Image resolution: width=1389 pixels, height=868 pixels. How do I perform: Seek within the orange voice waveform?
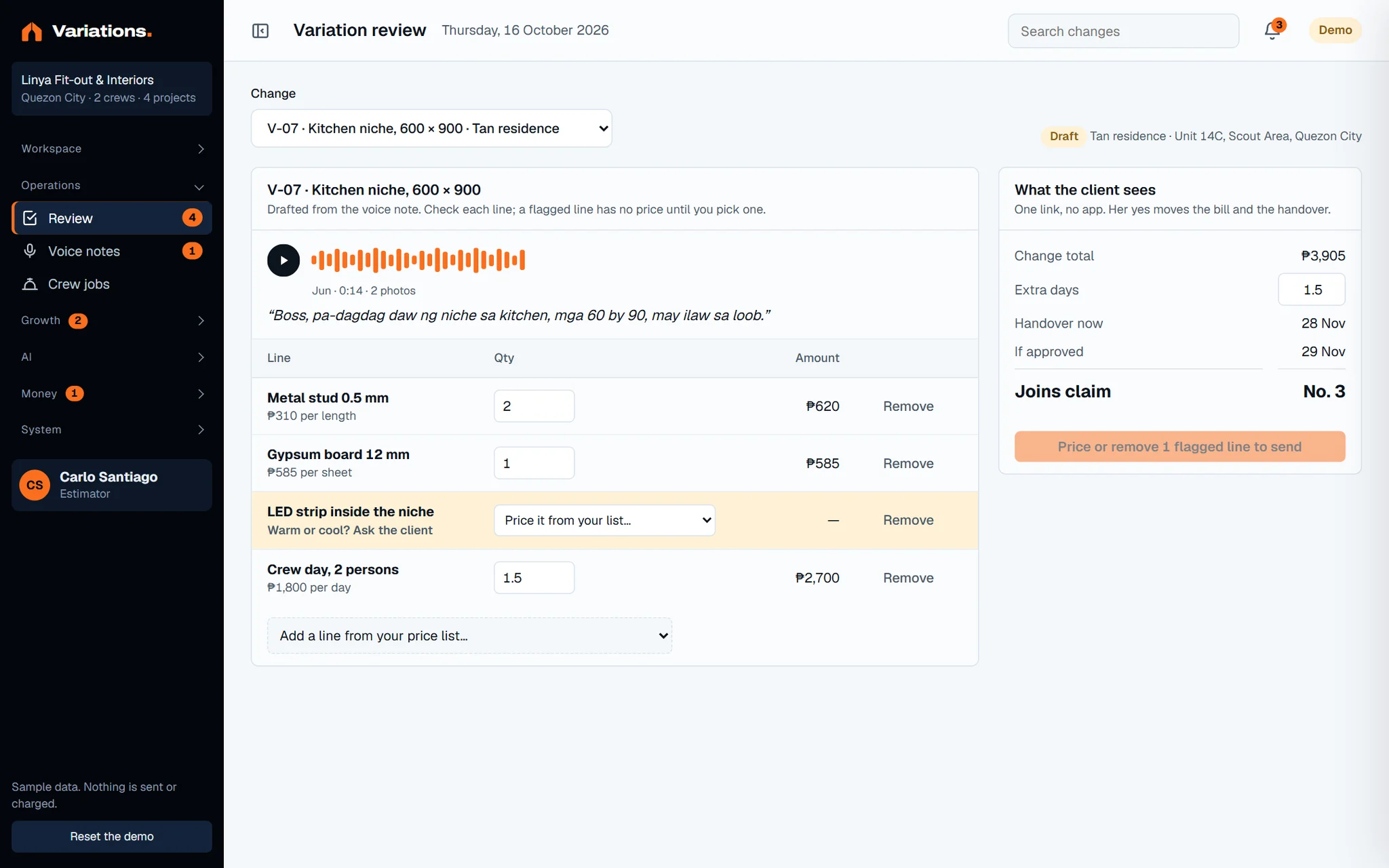pos(418,260)
